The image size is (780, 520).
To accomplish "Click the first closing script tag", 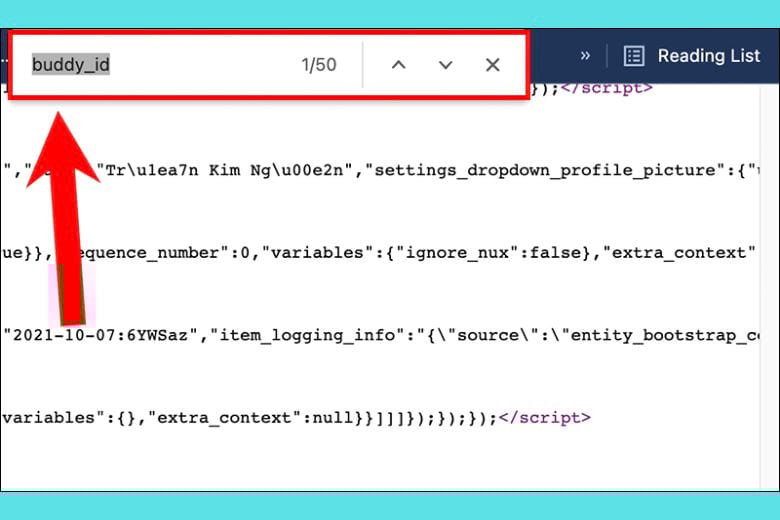I will coord(607,90).
